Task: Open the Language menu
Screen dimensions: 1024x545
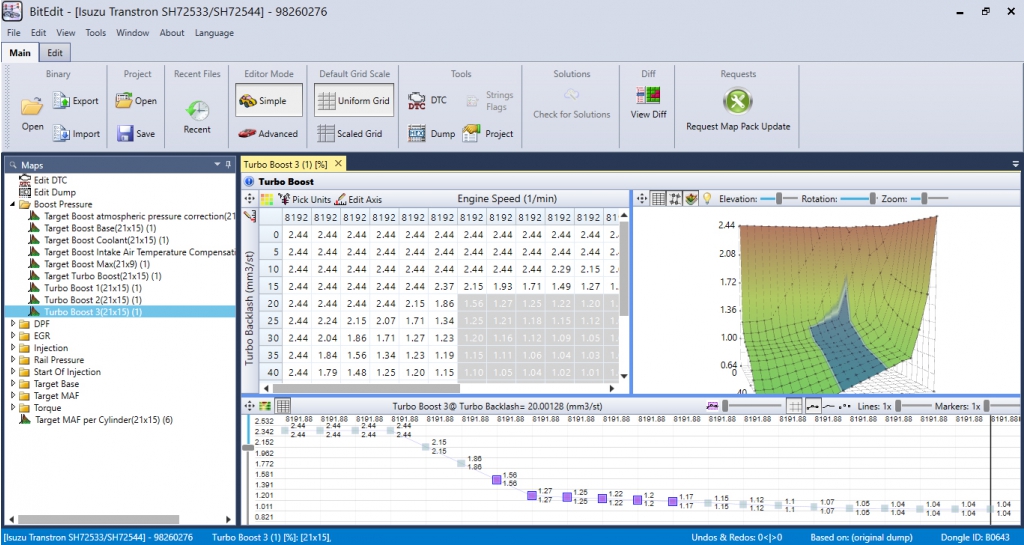Action: [214, 33]
